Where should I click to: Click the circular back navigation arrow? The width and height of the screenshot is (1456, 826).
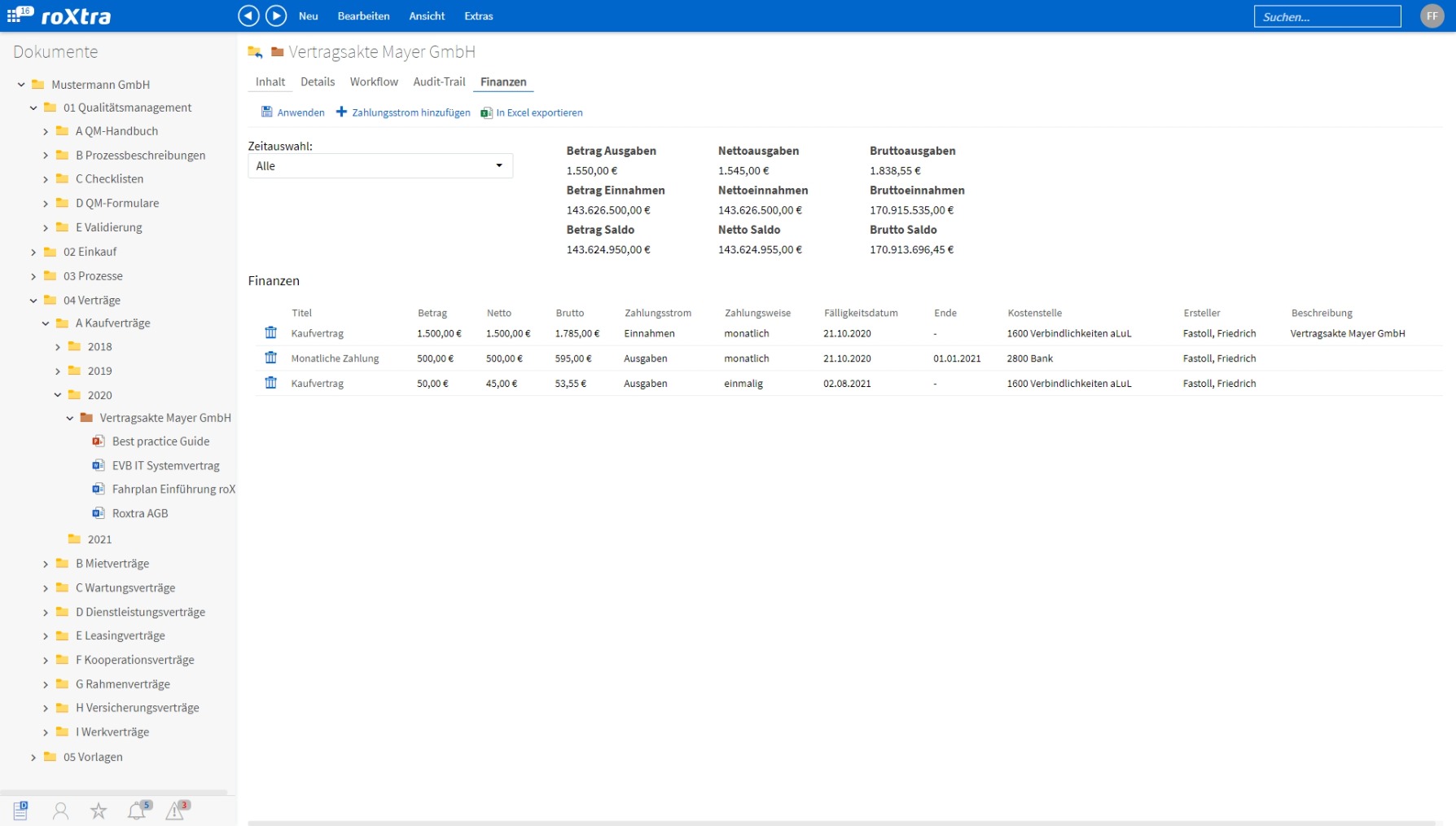click(248, 15)
